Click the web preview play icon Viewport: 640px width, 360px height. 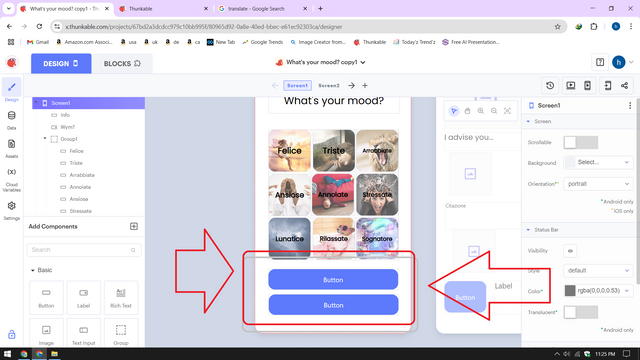[x=571, y=86]
